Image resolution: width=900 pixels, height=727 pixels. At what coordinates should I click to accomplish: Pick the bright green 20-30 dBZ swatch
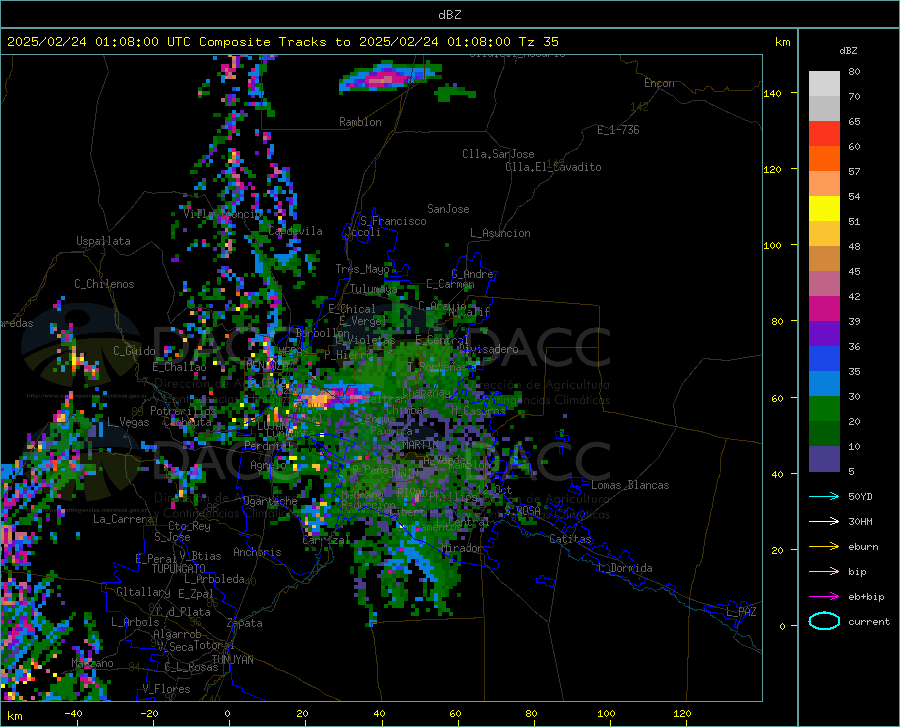pos(824,409)
